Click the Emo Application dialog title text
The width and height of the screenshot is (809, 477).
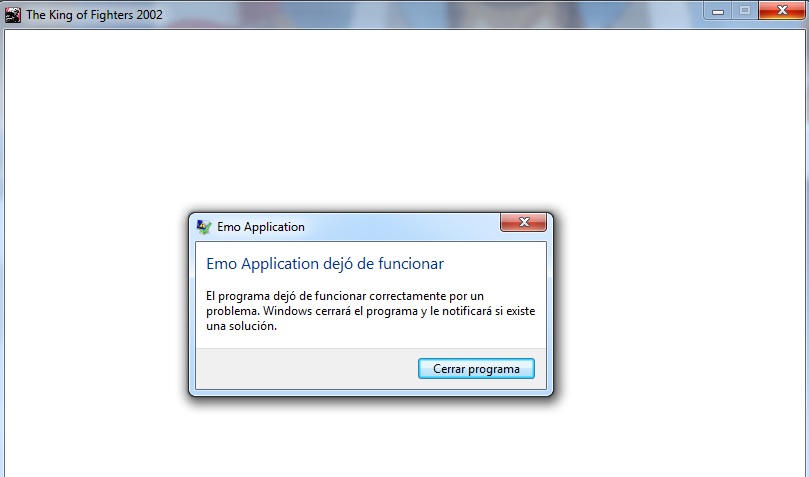(261, 227)
